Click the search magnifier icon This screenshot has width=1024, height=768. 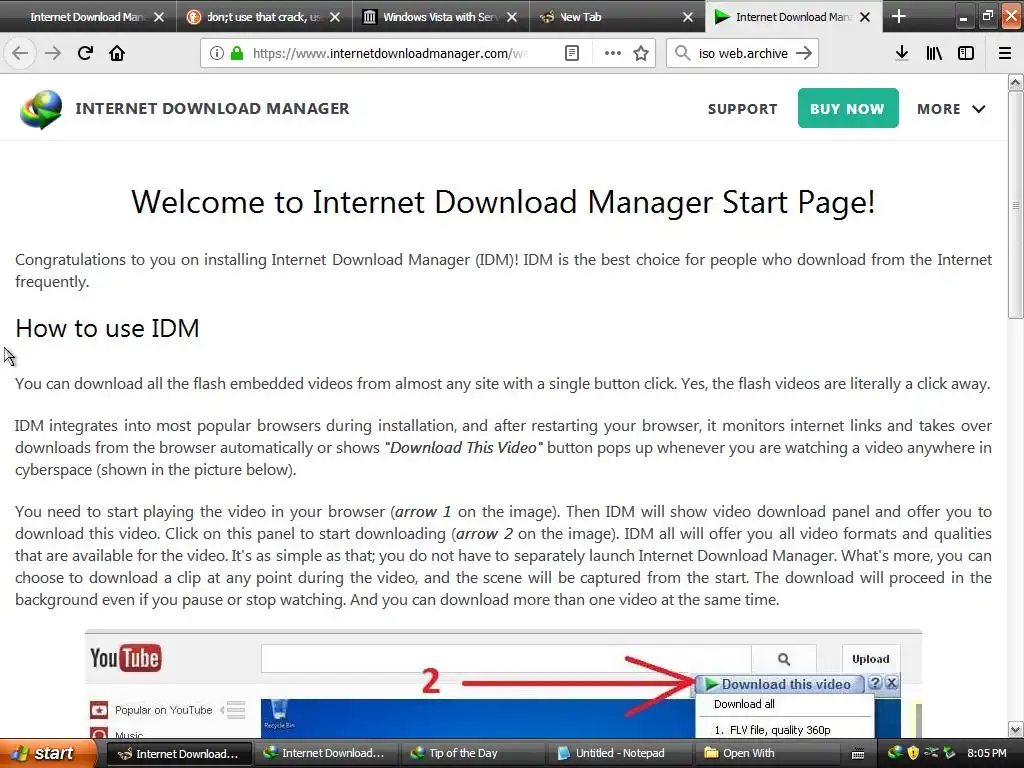click(682, 54)
